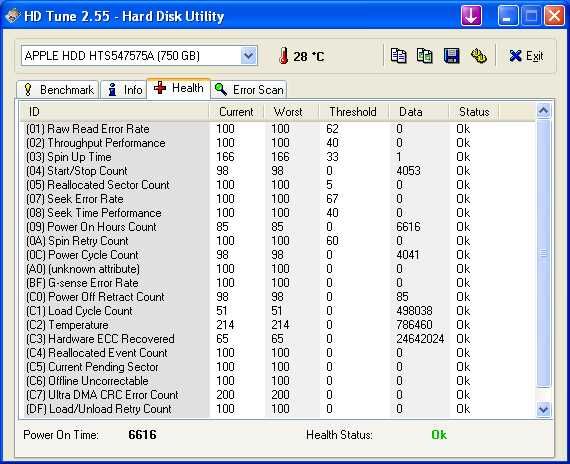
Task: Click the thermometer temperature icon
Action: 284,56
